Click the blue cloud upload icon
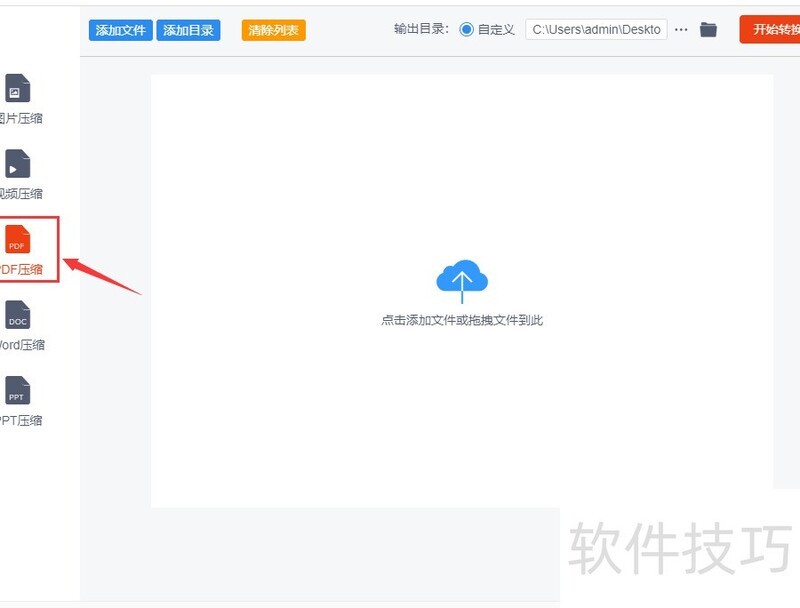The image size is (800, 608). click(x=461, y=277)
